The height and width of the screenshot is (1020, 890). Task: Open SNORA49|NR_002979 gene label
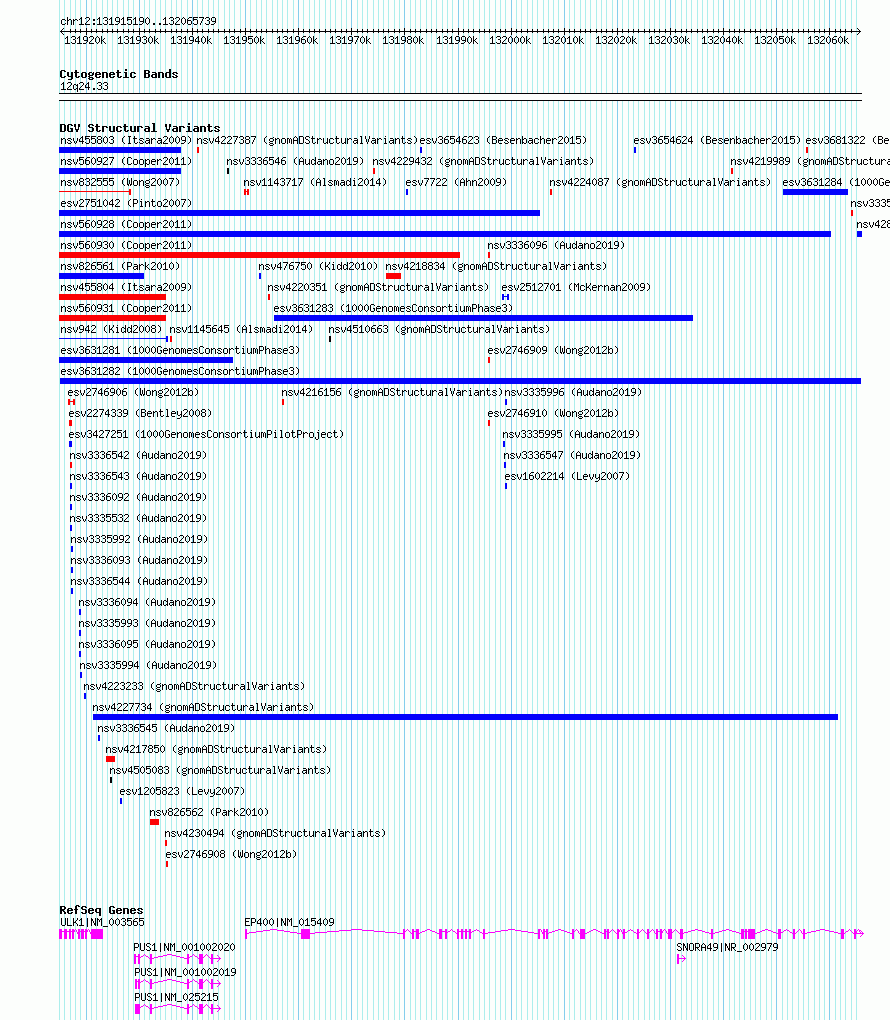[x=727, y=947]
